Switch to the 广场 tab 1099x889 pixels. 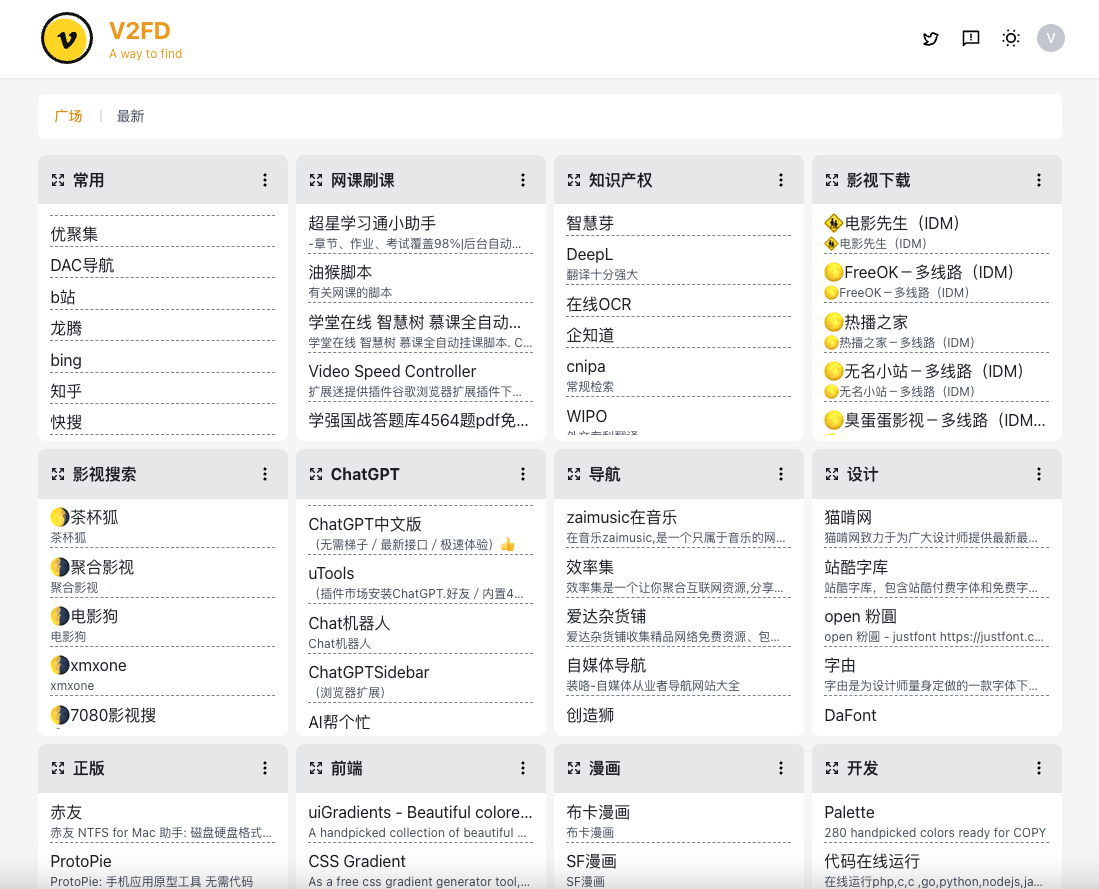[69, 116]
